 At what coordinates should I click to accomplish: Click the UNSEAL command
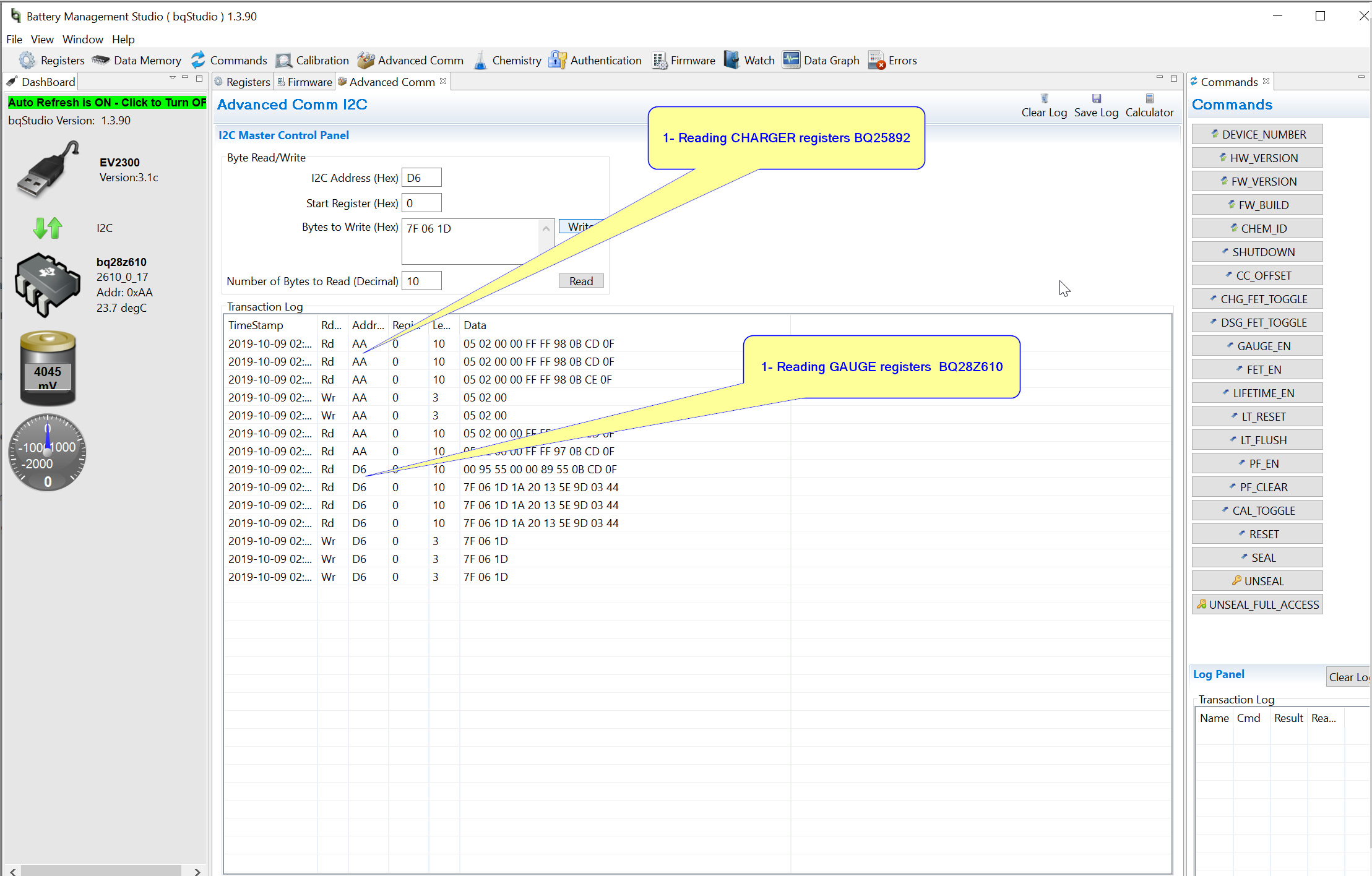point(1258,581)
